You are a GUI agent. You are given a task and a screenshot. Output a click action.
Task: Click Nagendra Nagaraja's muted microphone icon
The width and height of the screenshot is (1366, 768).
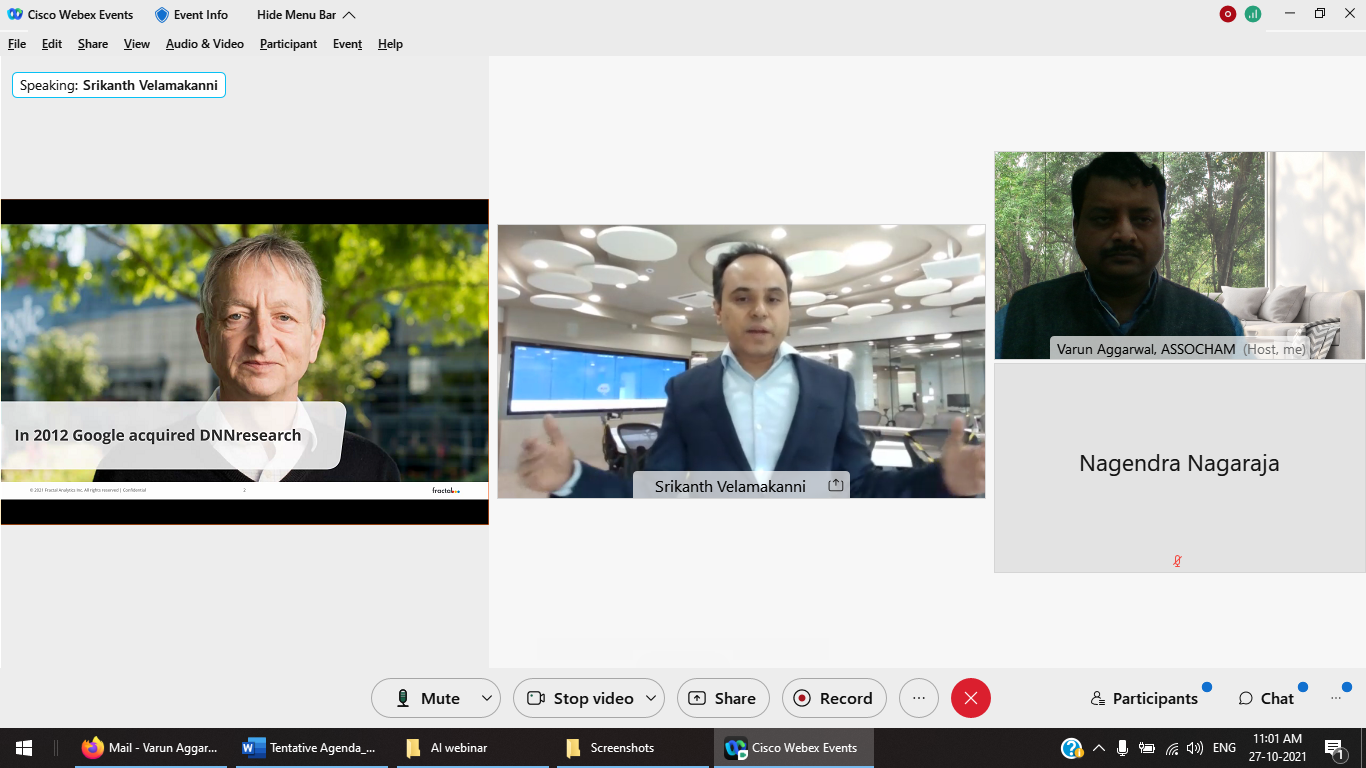[1178, 561]
